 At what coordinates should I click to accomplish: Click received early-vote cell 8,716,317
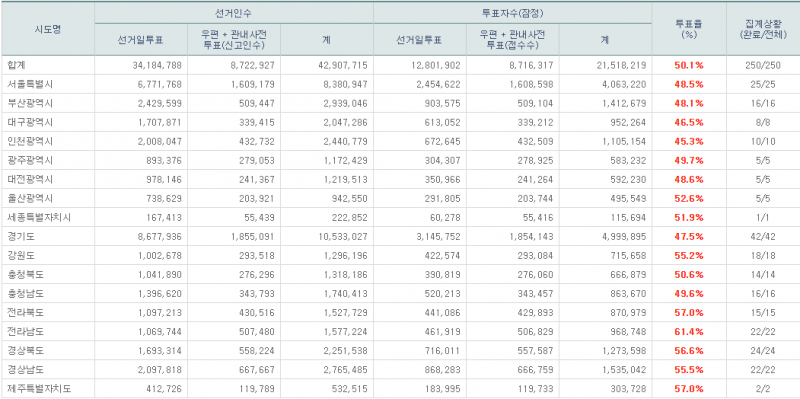531,65
